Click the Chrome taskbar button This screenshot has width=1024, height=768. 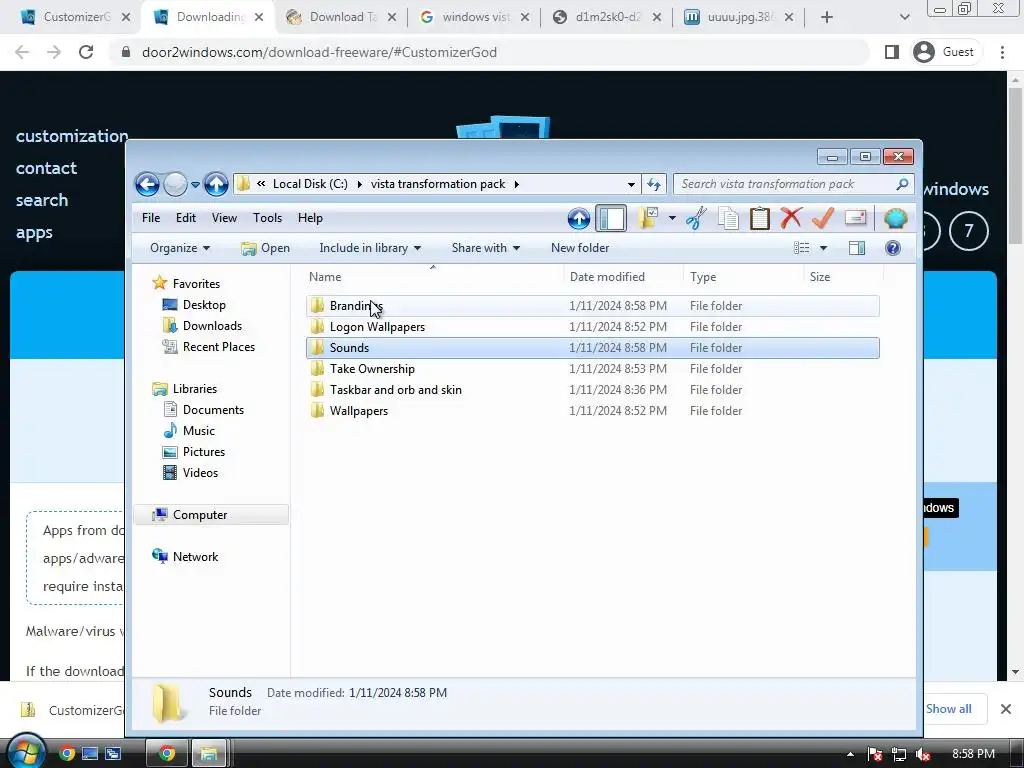[167, 754]
